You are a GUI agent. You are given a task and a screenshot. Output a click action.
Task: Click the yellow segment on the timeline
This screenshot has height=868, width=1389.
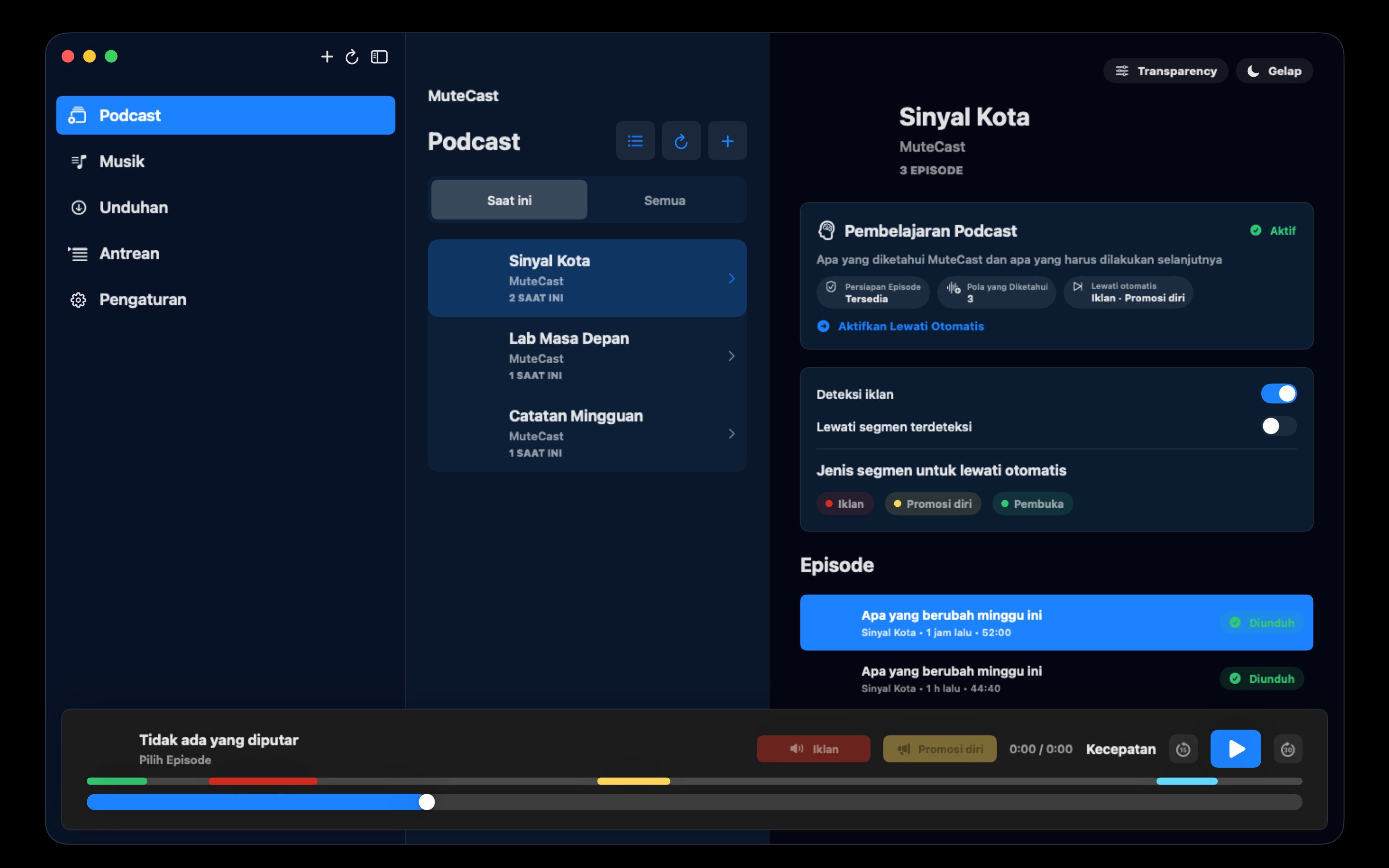[x=634, y=781]
